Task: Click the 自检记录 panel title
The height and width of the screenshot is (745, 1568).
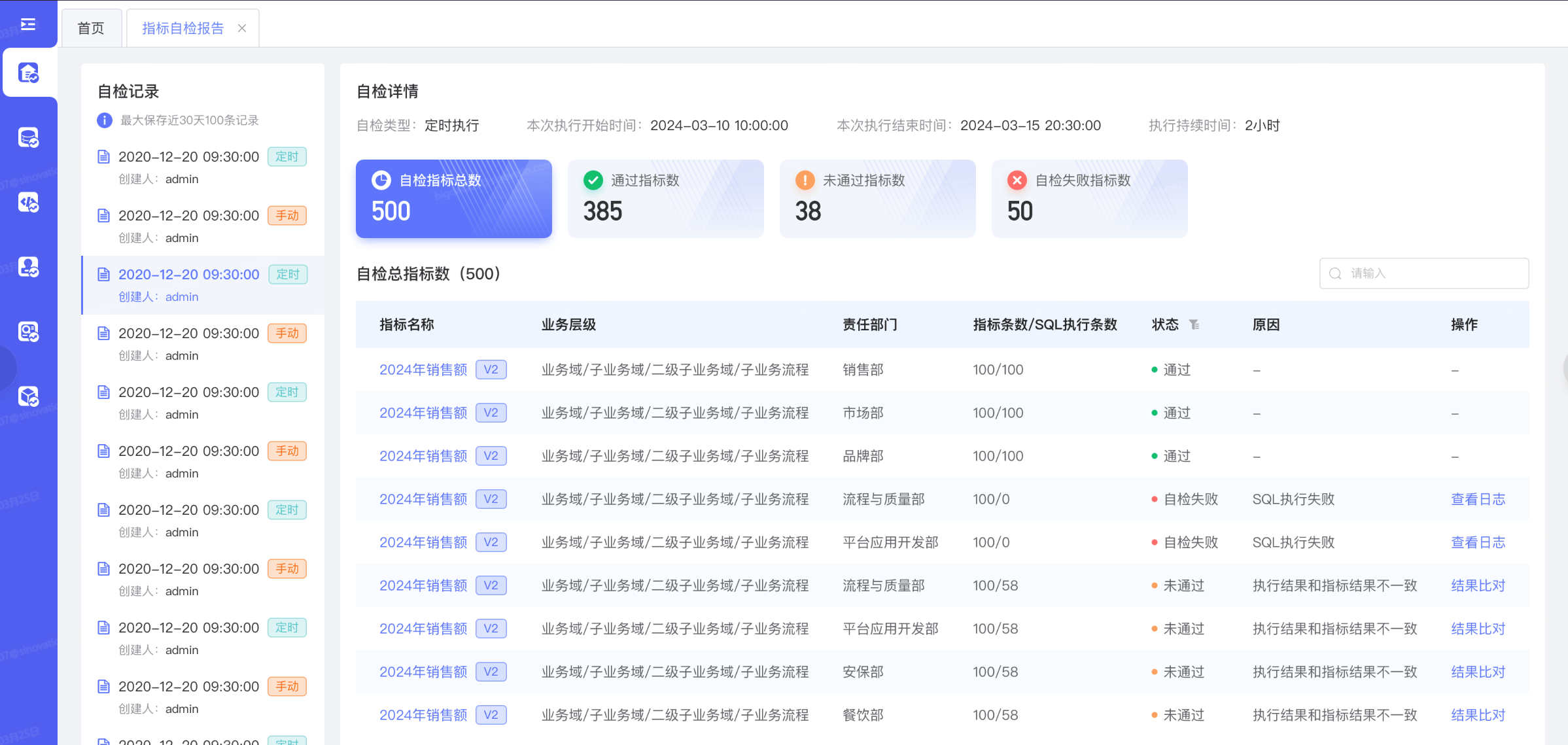Action: pos(128,92)
